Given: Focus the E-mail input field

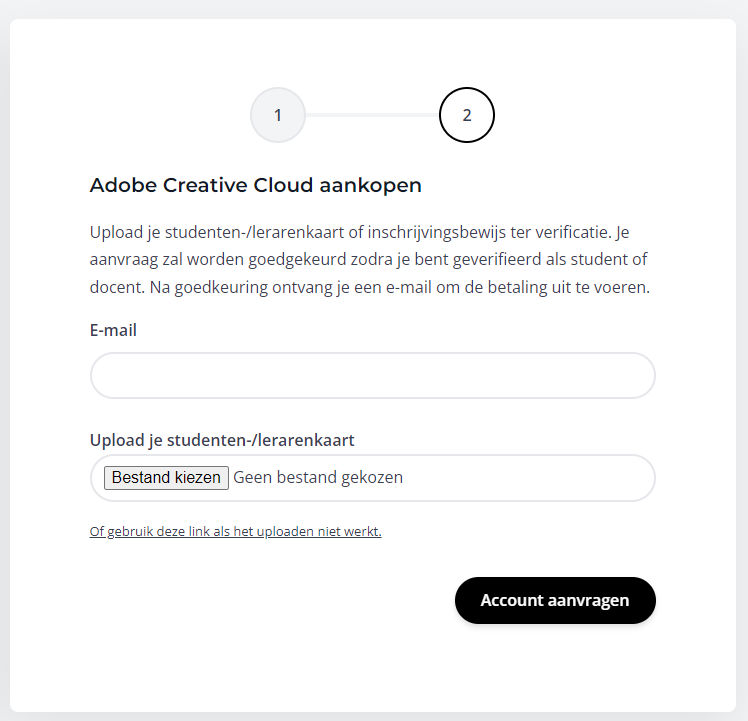Looking at the screenshot, I should (x=373, y=376).
